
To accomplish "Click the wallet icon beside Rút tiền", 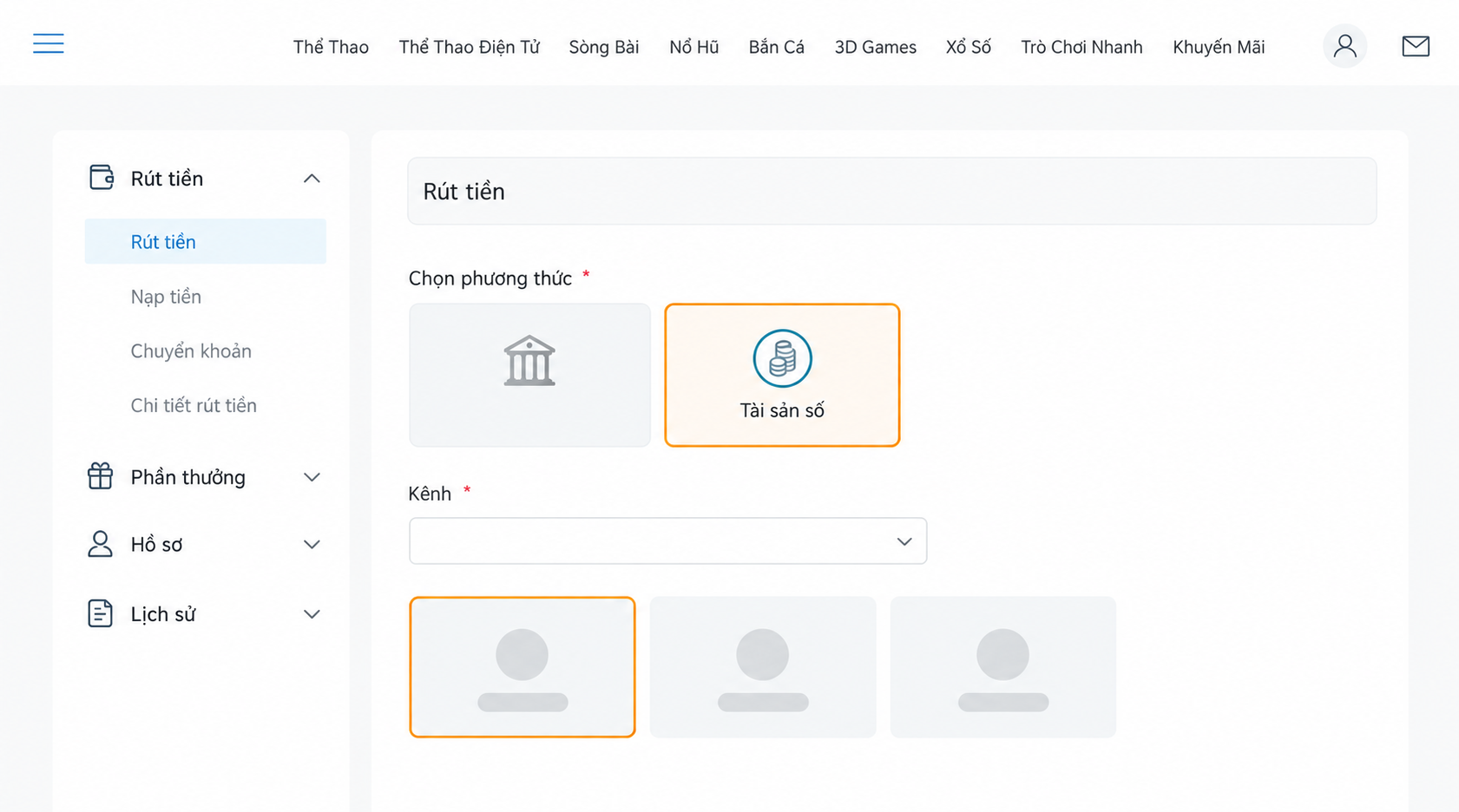I will click(x=102, y=177).
